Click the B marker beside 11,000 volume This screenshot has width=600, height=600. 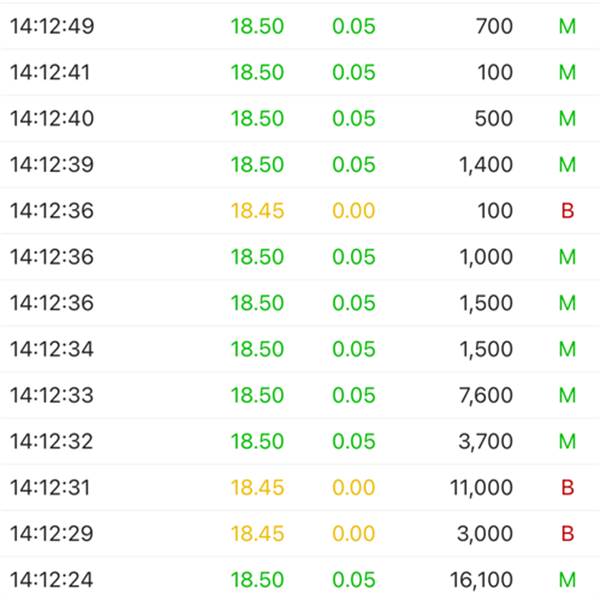point(567,487)
